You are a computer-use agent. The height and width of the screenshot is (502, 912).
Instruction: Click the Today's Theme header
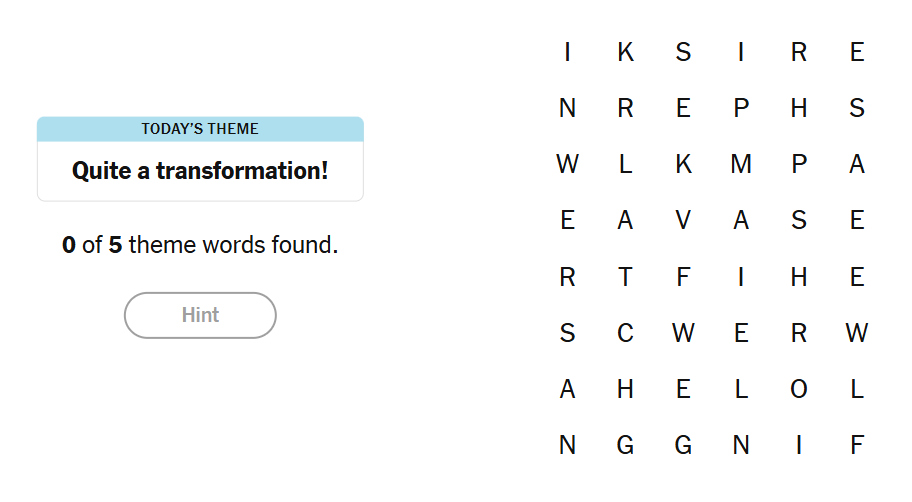(200, 129)
